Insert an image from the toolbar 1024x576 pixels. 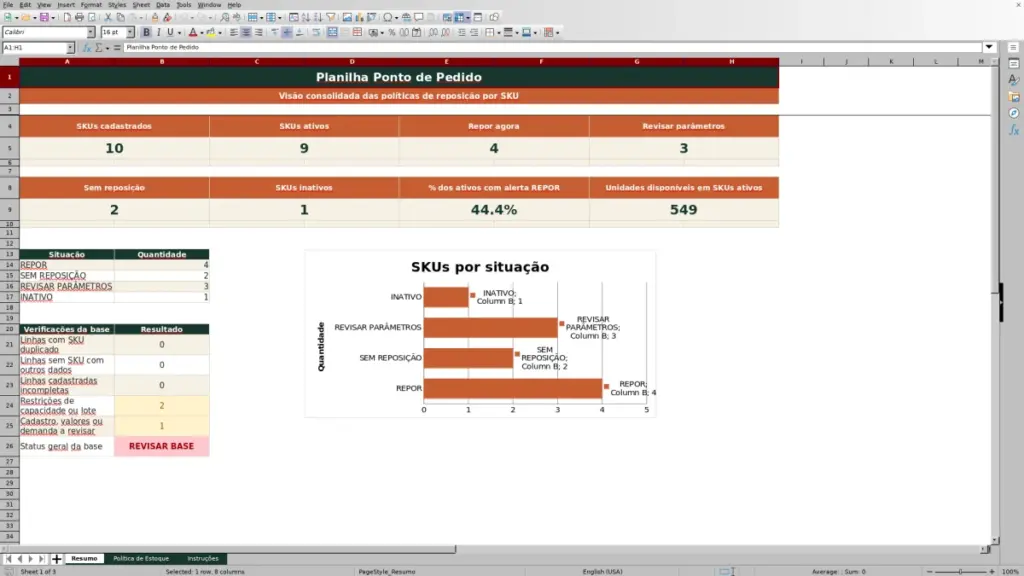347,18
